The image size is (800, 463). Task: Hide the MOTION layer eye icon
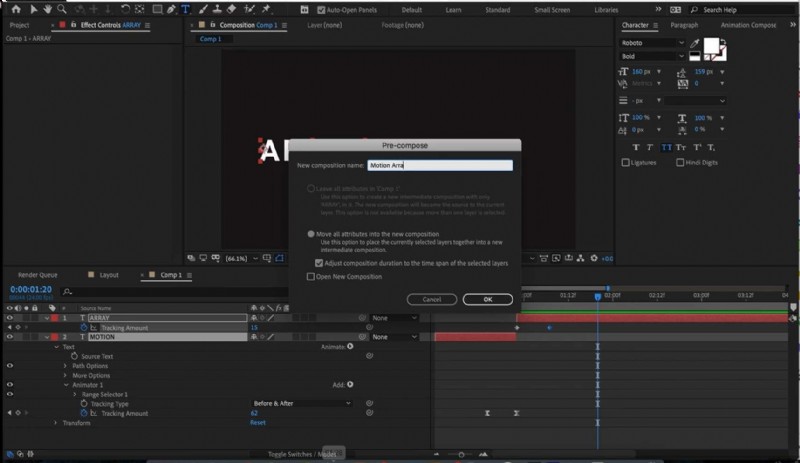click(10, 337)
